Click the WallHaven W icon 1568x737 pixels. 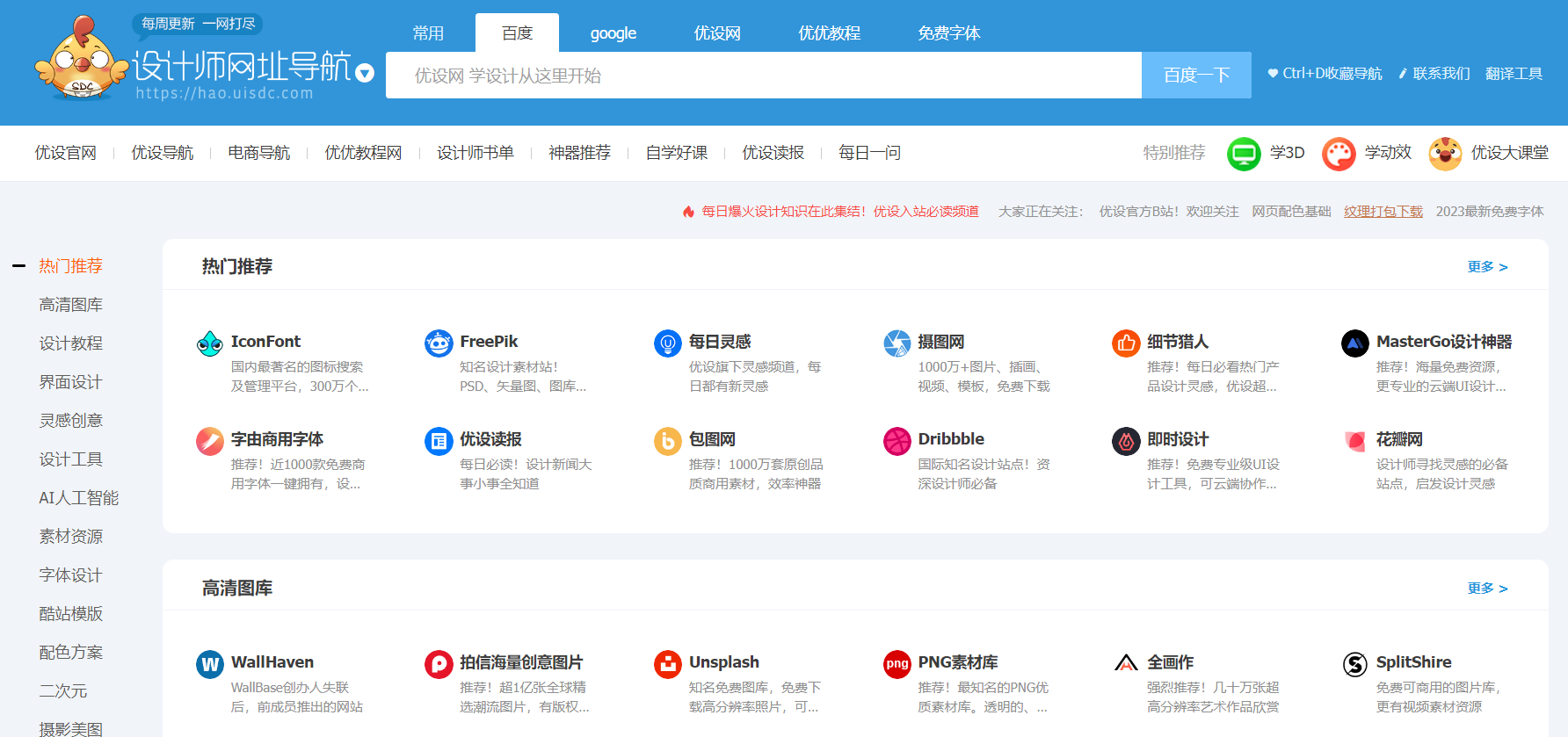(210, 664)
